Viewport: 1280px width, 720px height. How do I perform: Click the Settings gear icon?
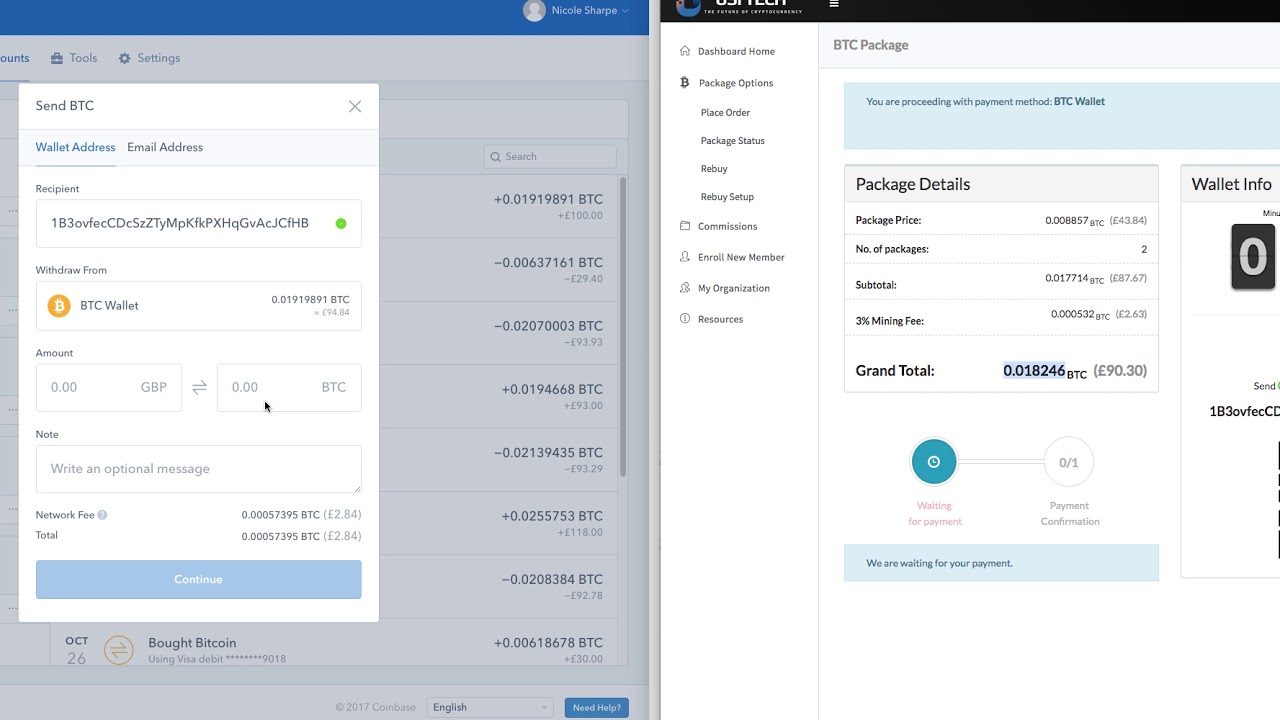(x=124, y=58)
